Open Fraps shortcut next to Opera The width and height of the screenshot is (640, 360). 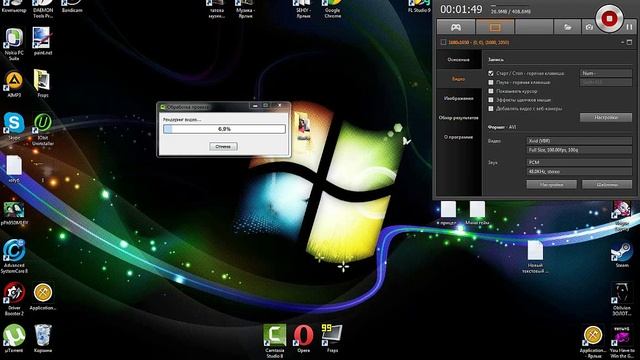point(332,338)
